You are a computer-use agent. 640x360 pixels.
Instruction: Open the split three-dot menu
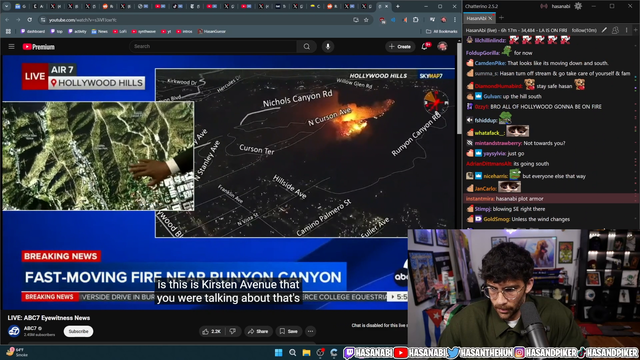627,30
